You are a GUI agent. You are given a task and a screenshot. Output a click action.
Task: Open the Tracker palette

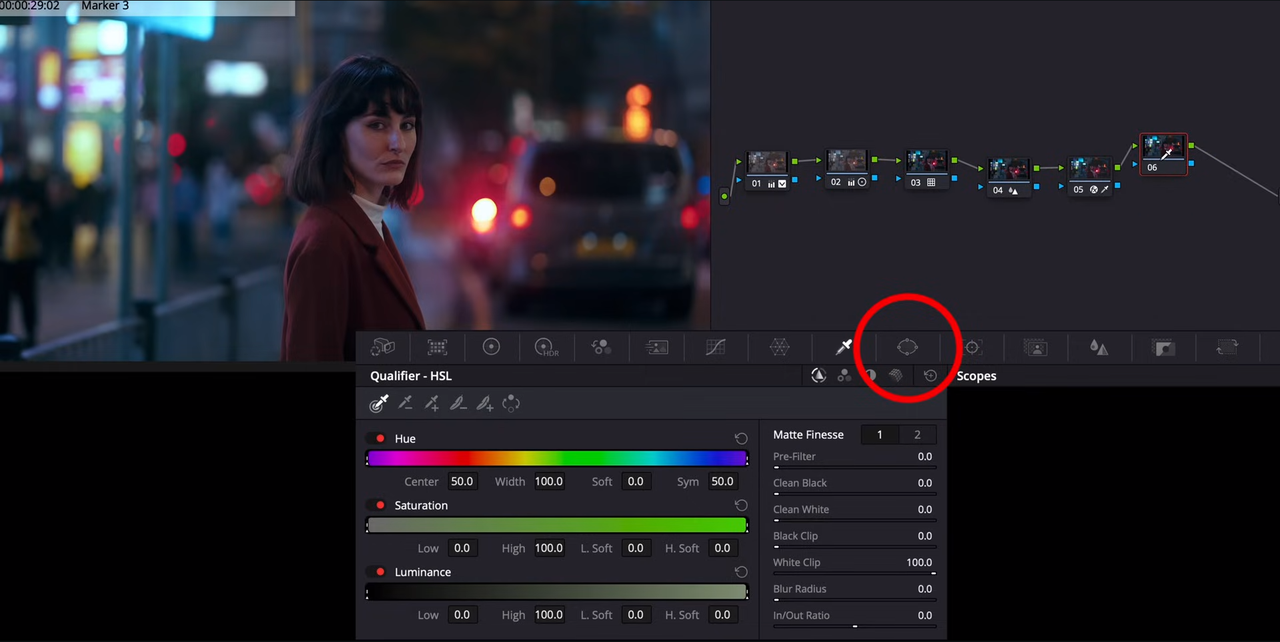click(x=972, y=347)
